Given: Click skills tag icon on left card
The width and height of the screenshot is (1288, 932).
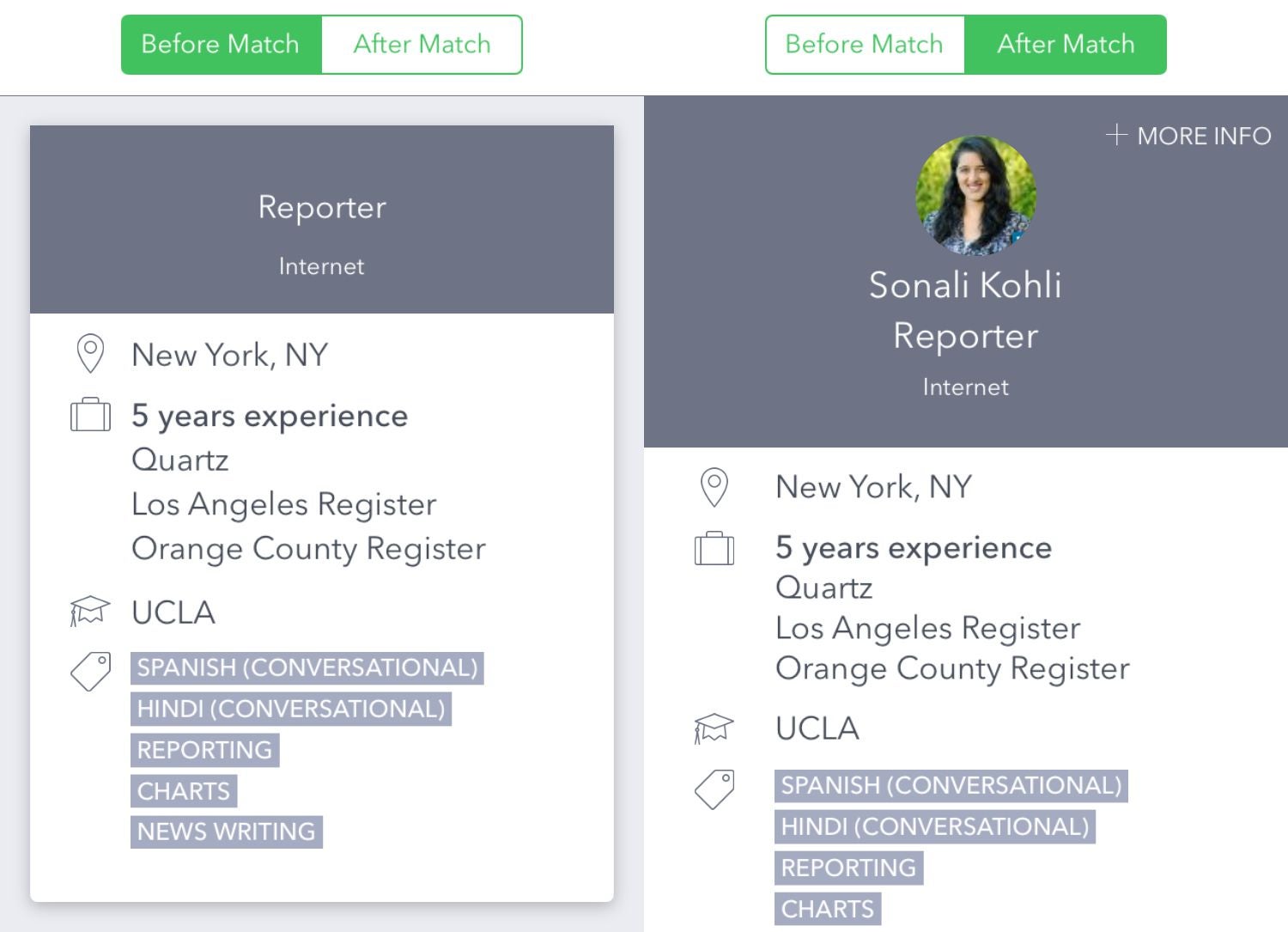Looking at the screenshot, I should [91, 671].
